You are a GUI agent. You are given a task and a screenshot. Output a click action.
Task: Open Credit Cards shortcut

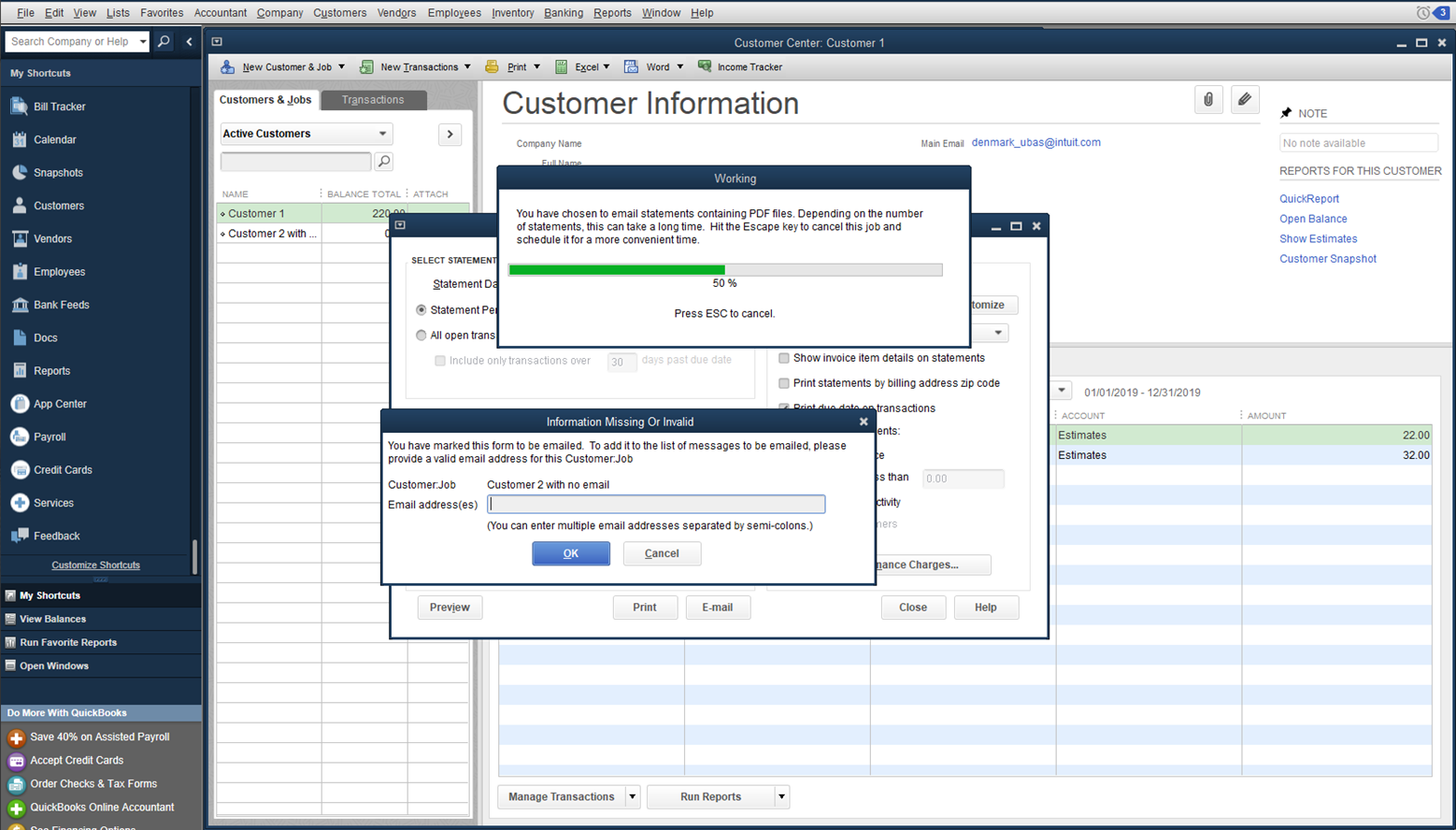click(x=63, y=470)
